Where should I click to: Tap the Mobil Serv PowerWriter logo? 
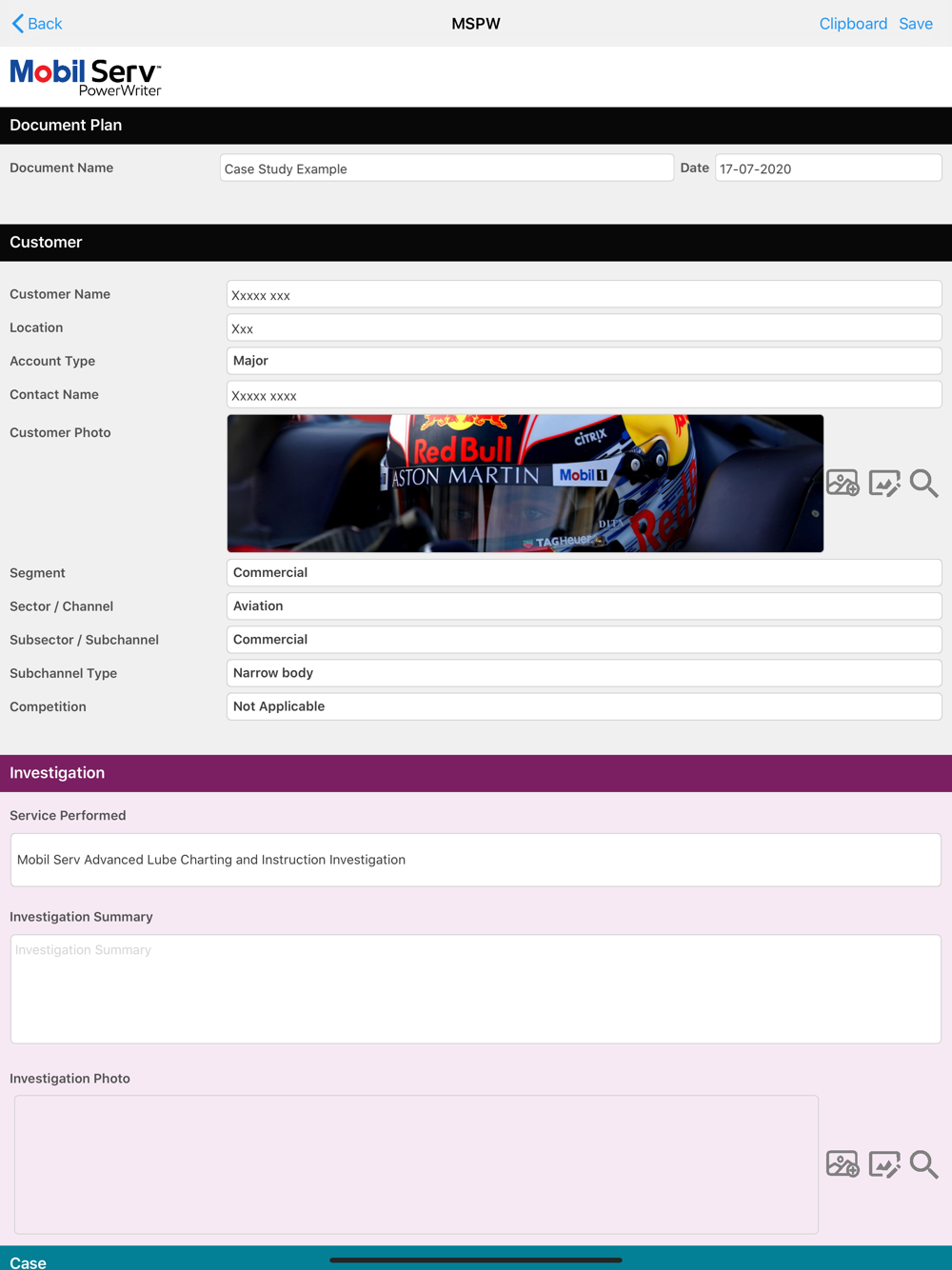coord(86,77)
